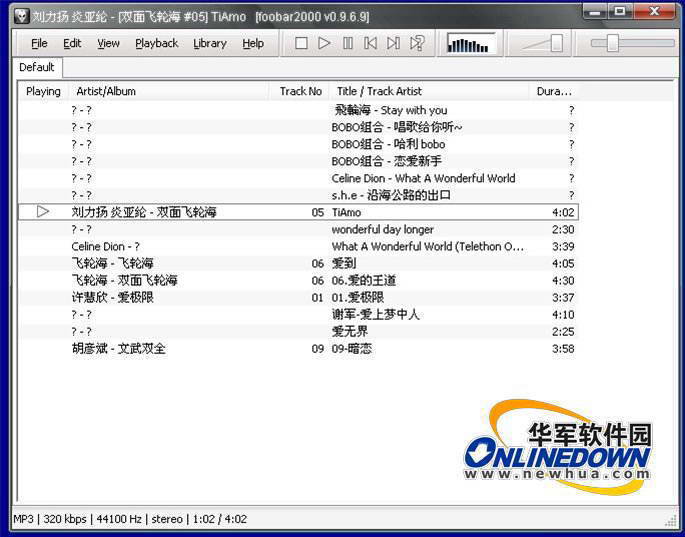685x537 pixels.
Task: Select the '爱到' track title
Action: click(x=344, y=263)
